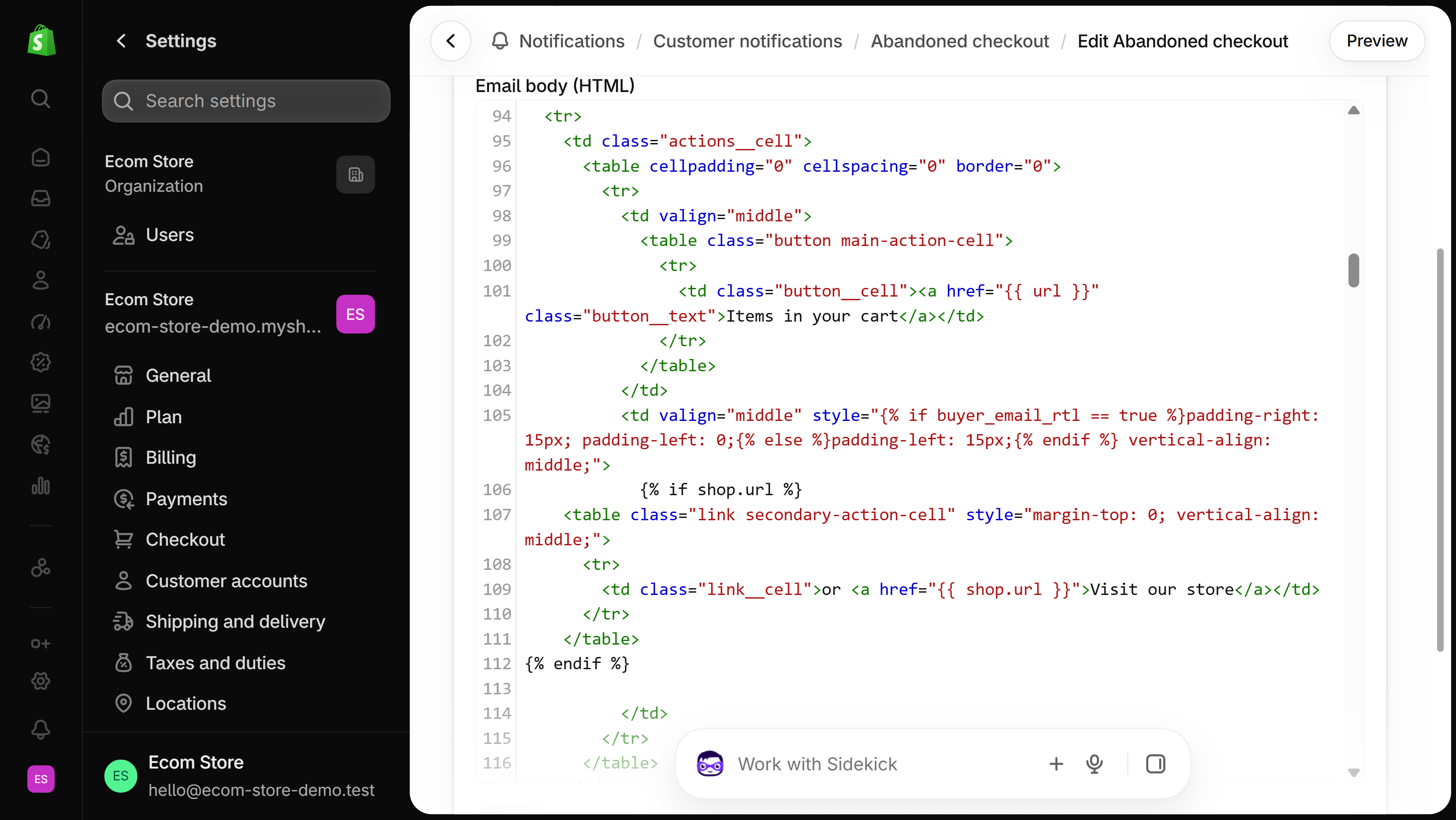Click the code editor scroll-down arrow
1456x820 pixels.
(1353, 773)
